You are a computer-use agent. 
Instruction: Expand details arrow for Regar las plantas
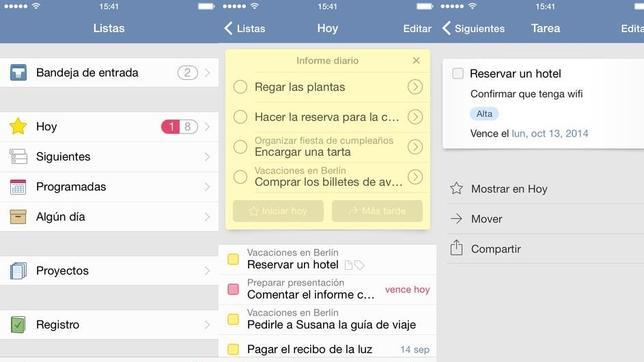(415, 87)
